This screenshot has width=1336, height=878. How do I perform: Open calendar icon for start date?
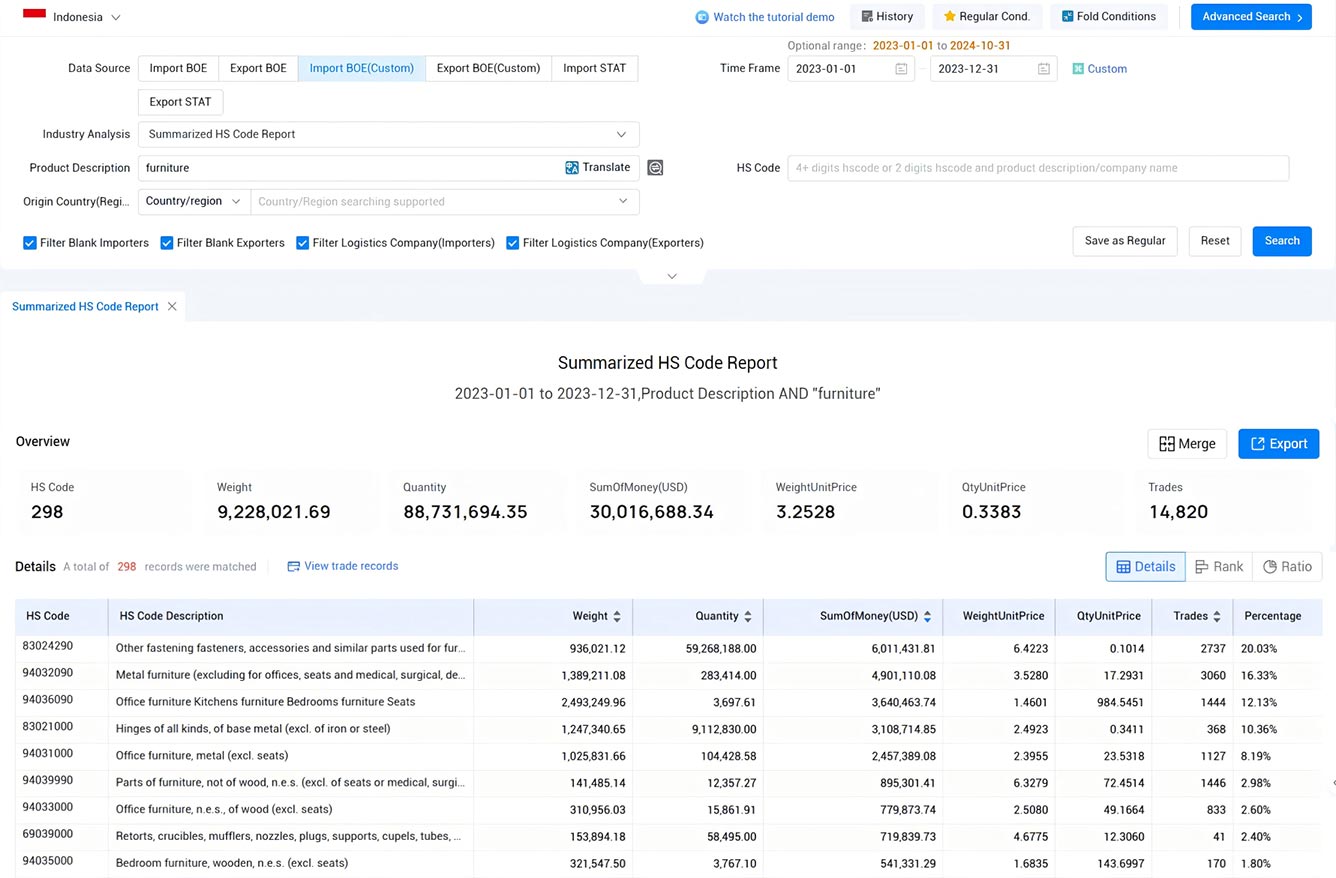pyautogui.click(x=901, y=69)
